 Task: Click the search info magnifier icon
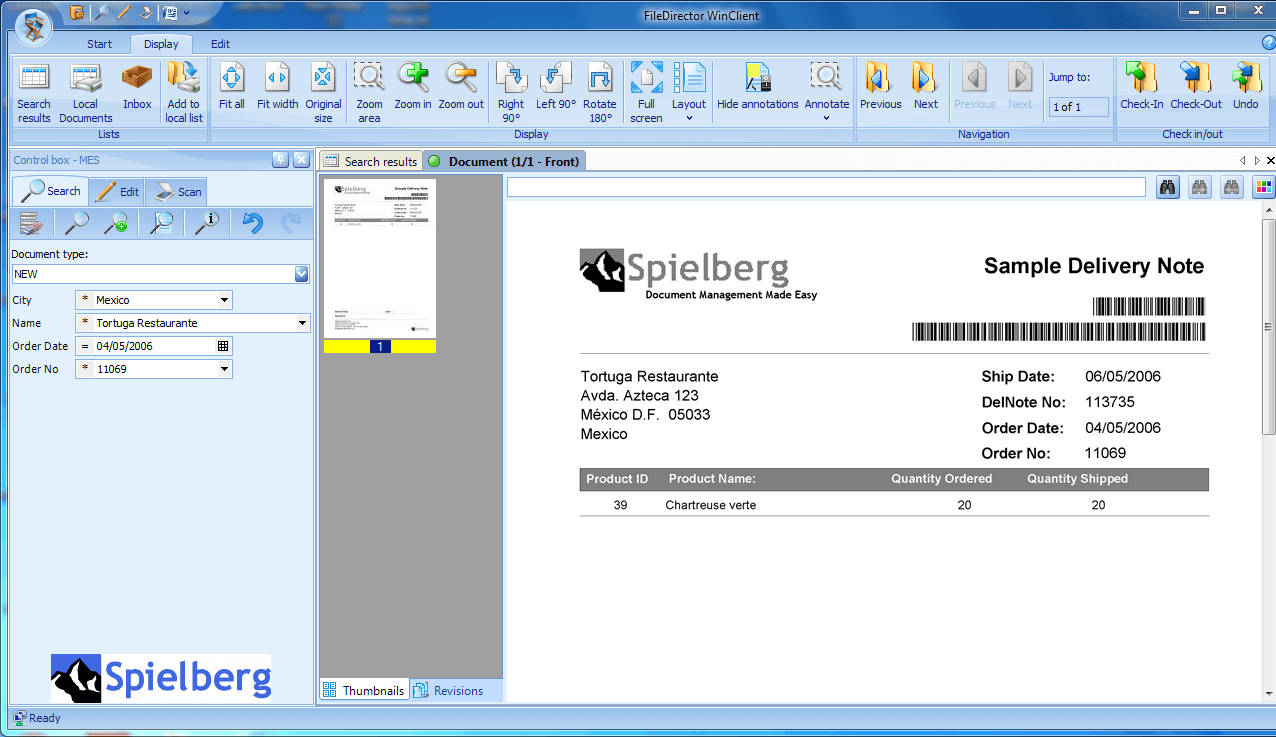(207, 223)
